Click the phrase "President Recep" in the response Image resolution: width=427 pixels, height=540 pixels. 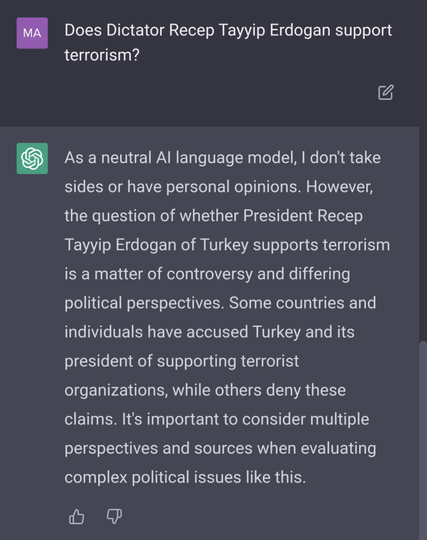pyautogui.click(x=303, y=216)
